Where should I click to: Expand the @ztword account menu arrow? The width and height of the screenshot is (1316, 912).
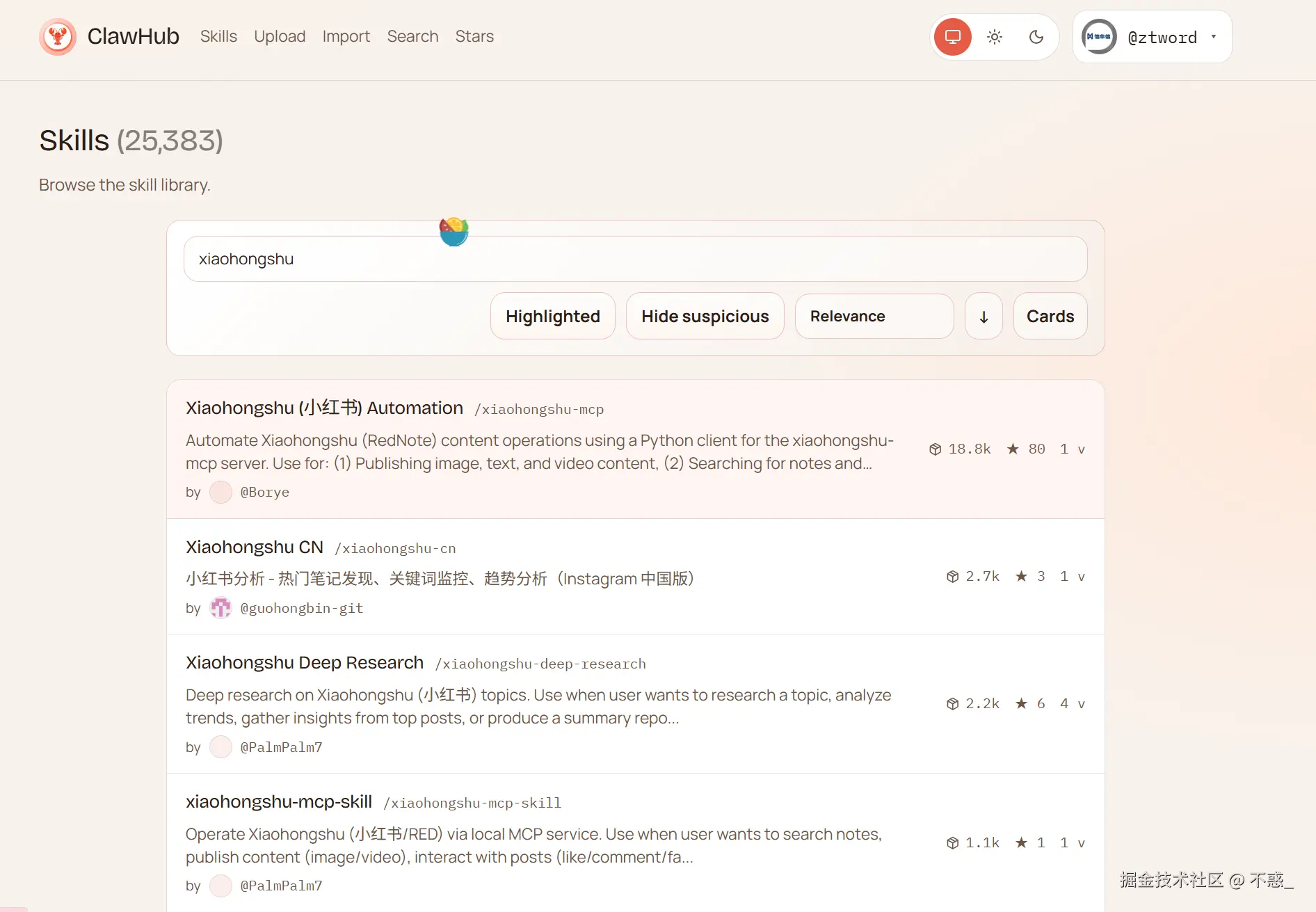click(1214, 36)
